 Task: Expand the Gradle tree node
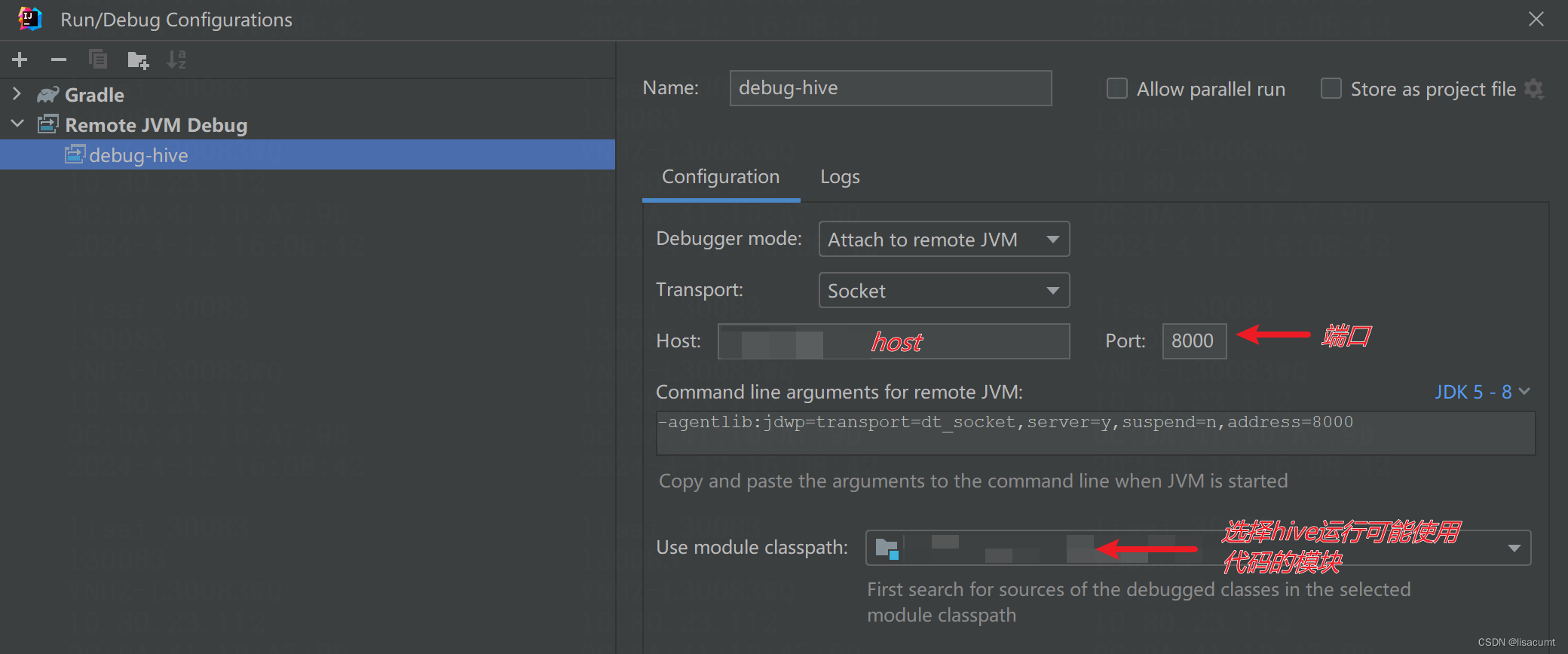pyautogui.click(x=17, y=94)
